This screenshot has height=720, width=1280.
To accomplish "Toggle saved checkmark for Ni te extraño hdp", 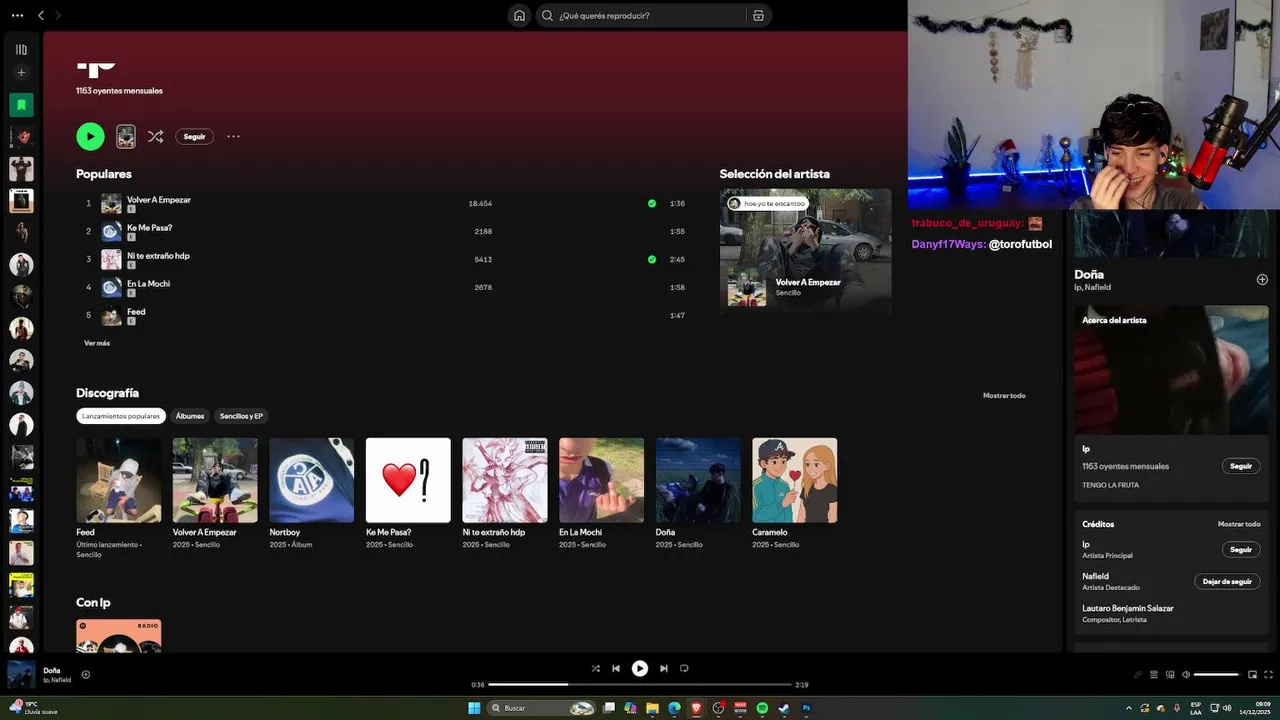I will (x=652, y=259).
